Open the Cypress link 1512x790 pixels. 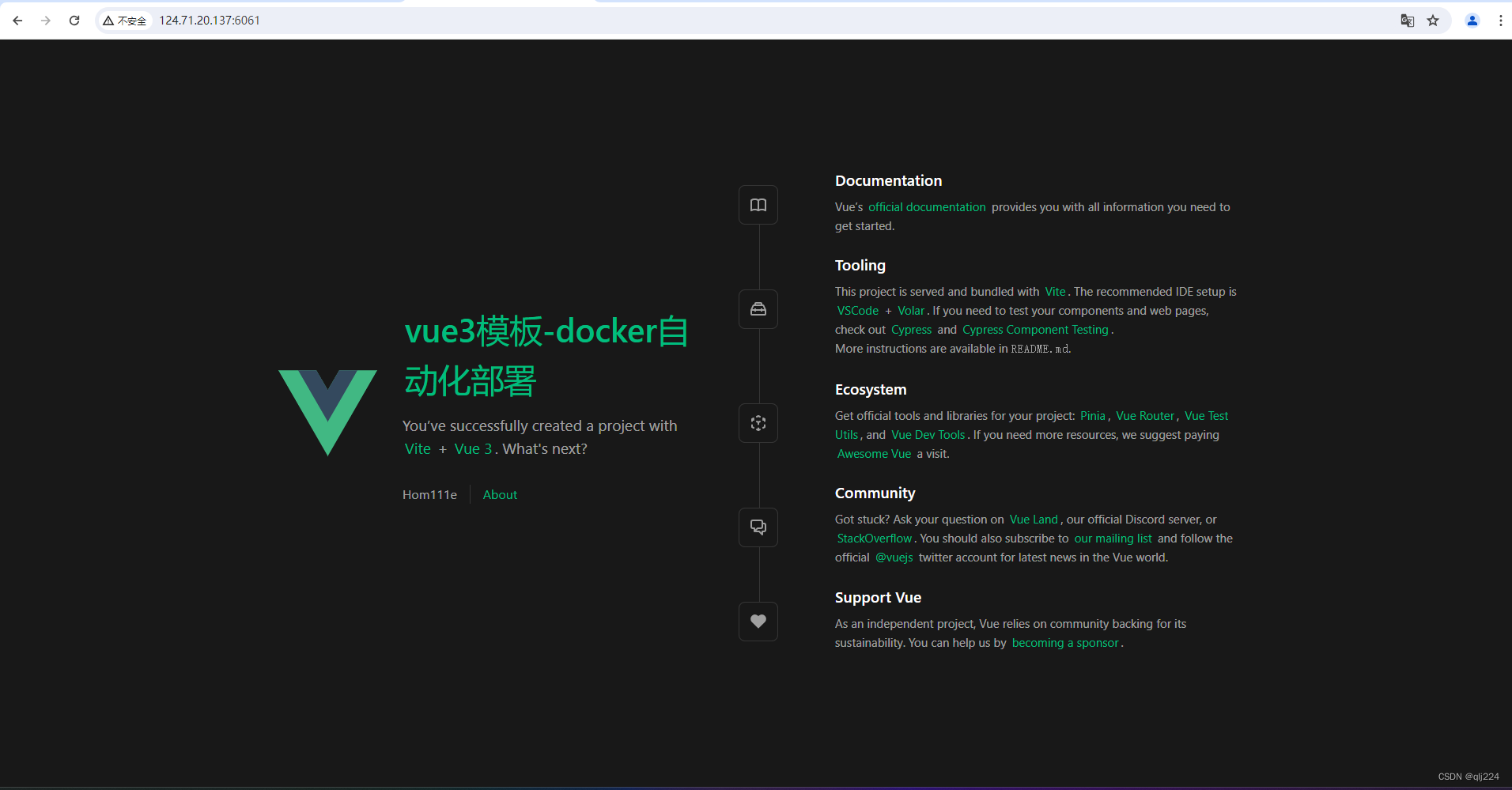point(911,330)
